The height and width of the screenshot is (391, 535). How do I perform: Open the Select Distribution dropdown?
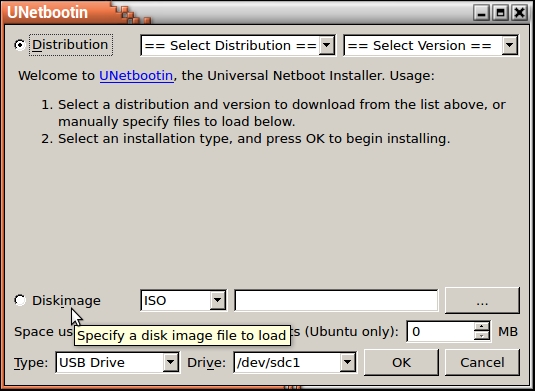click(238, 45)
